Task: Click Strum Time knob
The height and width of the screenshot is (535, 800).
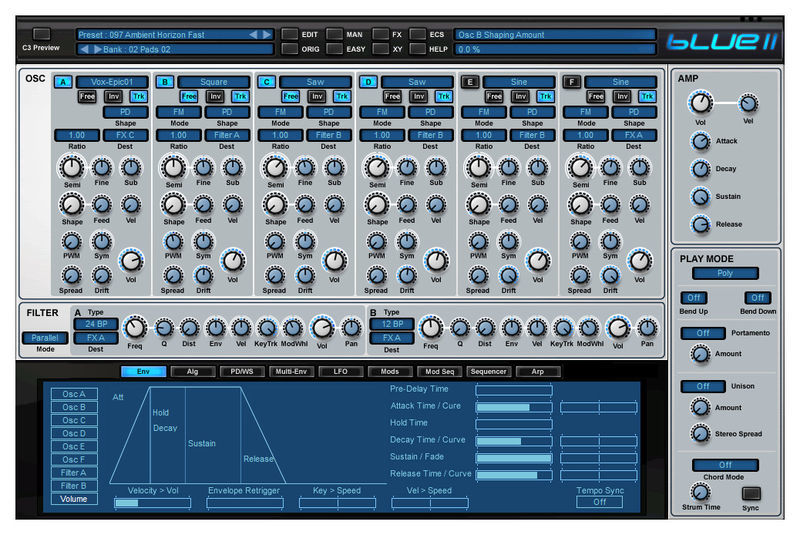Action: 701,492
